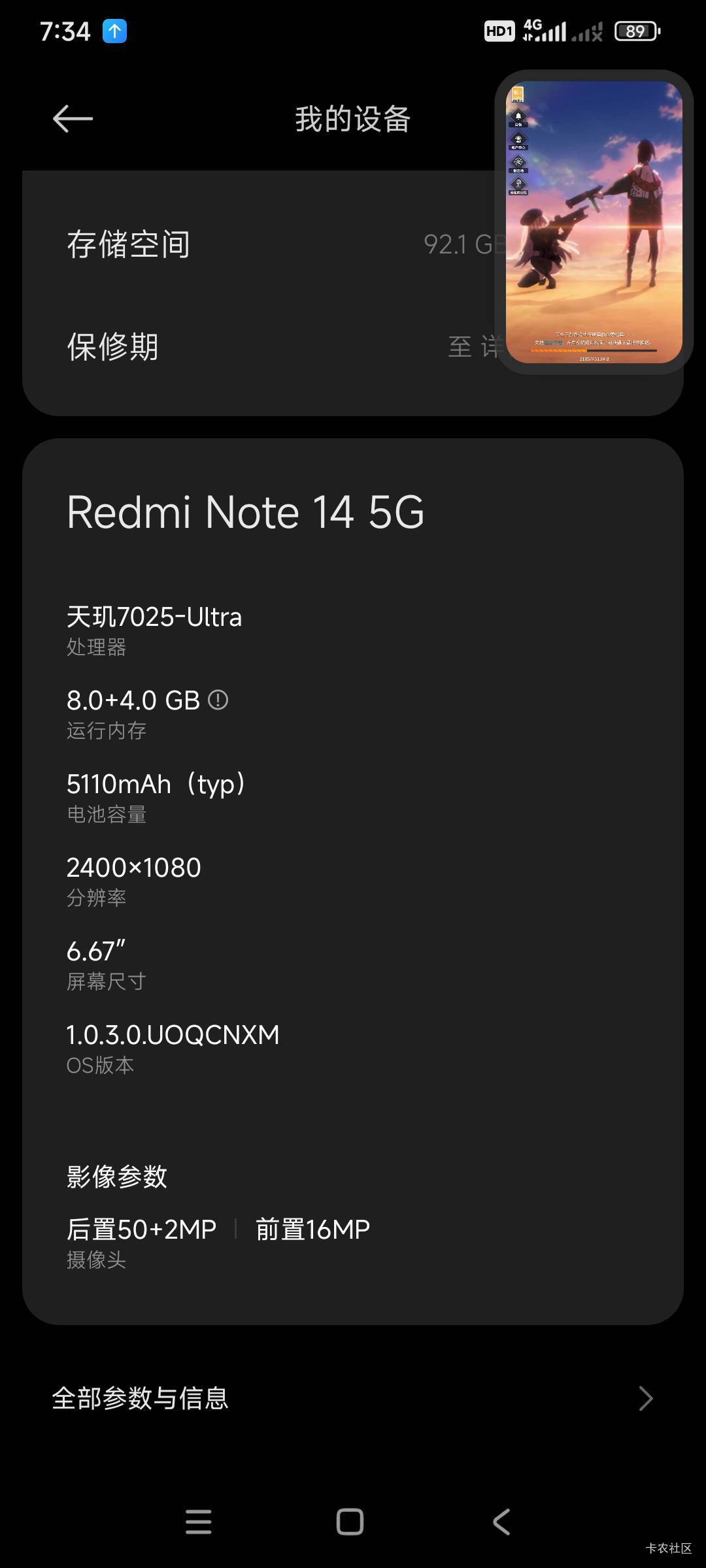This screenshot has width=706, height=1568.
Task: Tap the 天玑7025-Ultra 处理器 entry
Action: (x=154, y=629)
